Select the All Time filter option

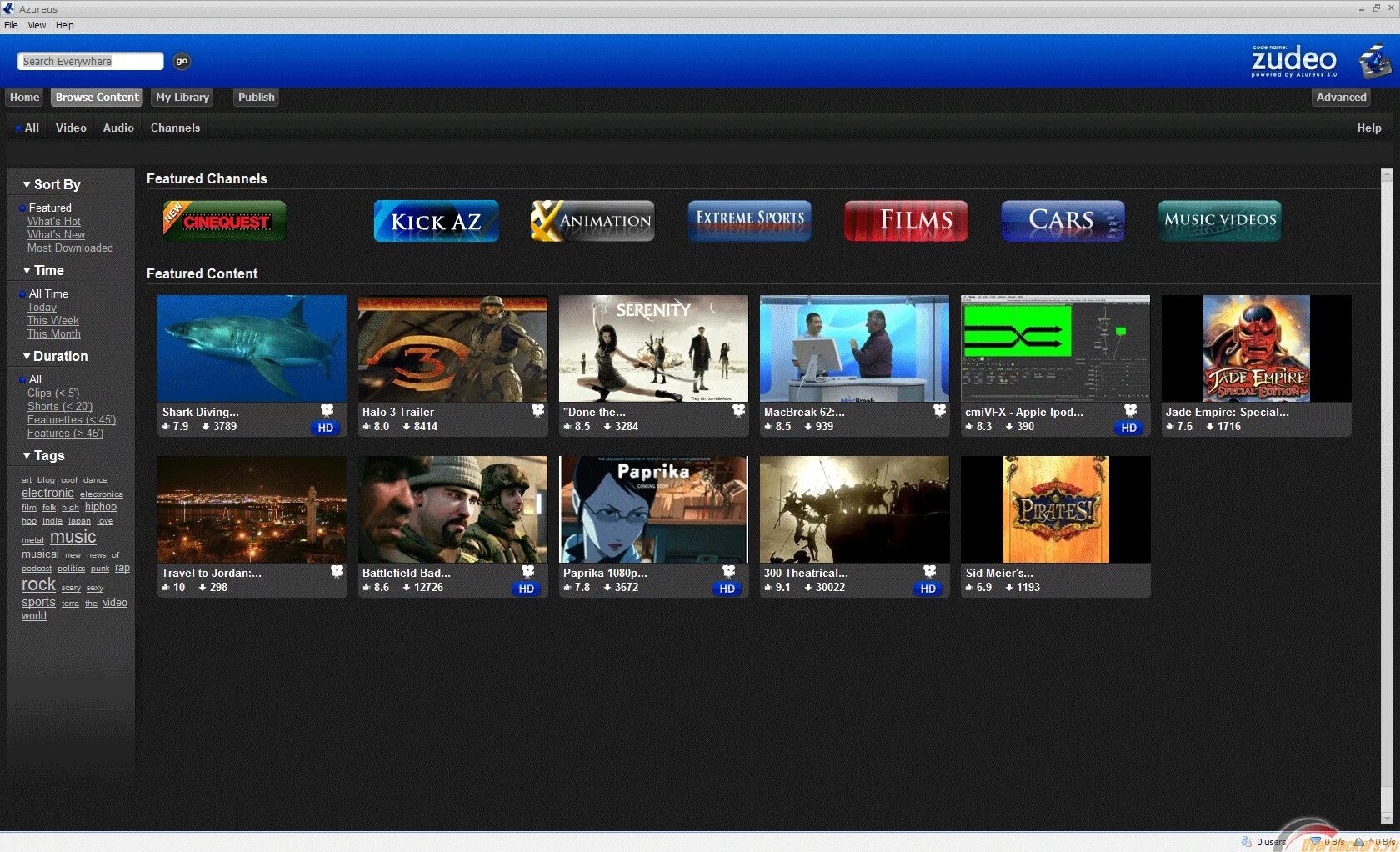pyautogui.click(x=48, y=293)
